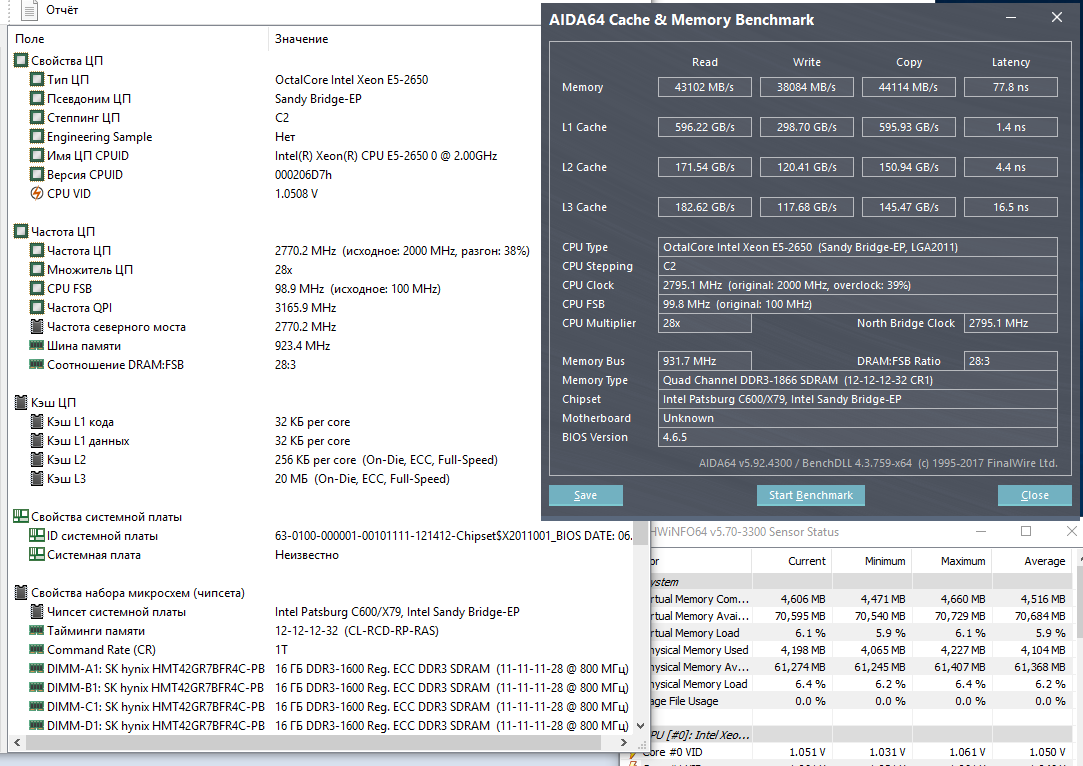Click the Start Benchmark button

[811, 495]
